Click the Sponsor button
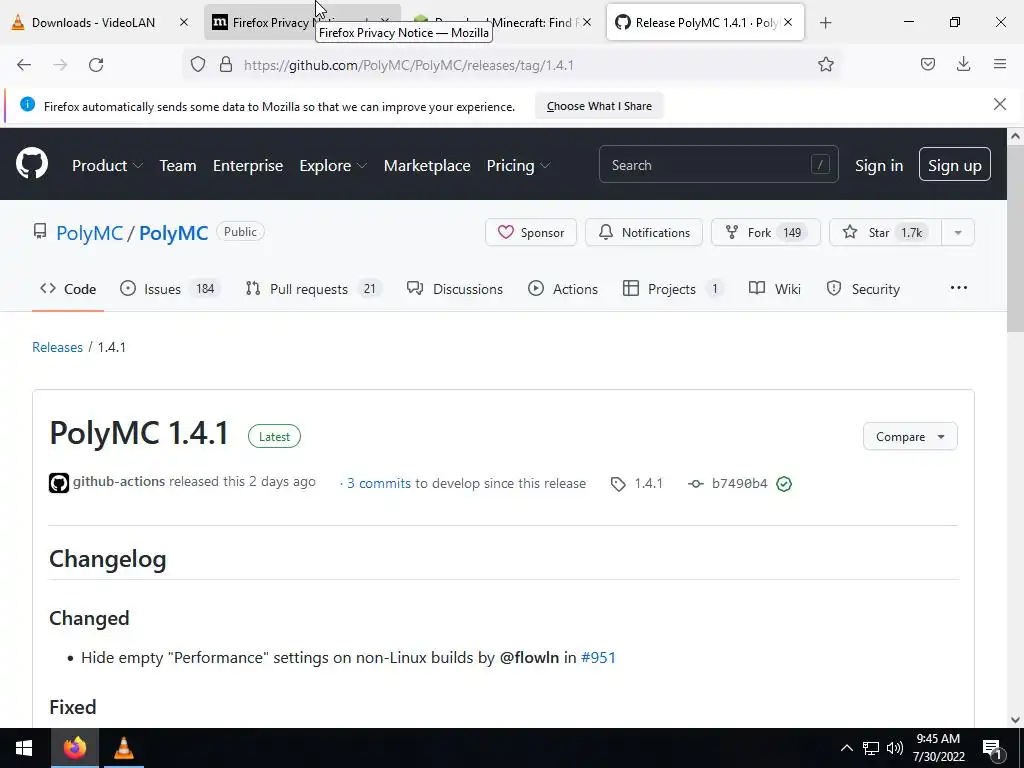This screenshot has width=1024, height=768. click(x=531, y=232)
